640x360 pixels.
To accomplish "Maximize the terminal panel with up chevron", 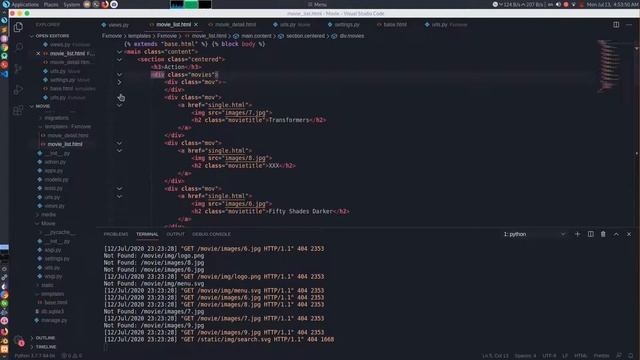I will click(616, 234).
